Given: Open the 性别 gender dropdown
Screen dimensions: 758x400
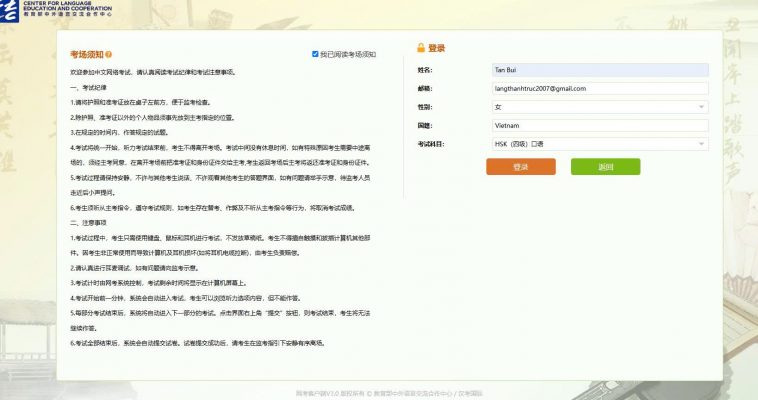Looking at the screenshot, I should (x=600, y=107).
